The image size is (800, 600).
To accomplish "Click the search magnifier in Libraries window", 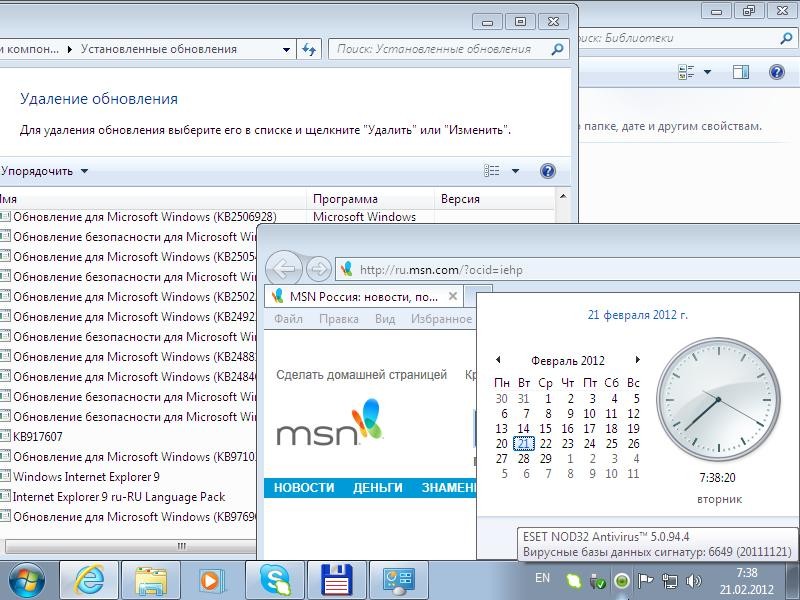I will [786, 38].
